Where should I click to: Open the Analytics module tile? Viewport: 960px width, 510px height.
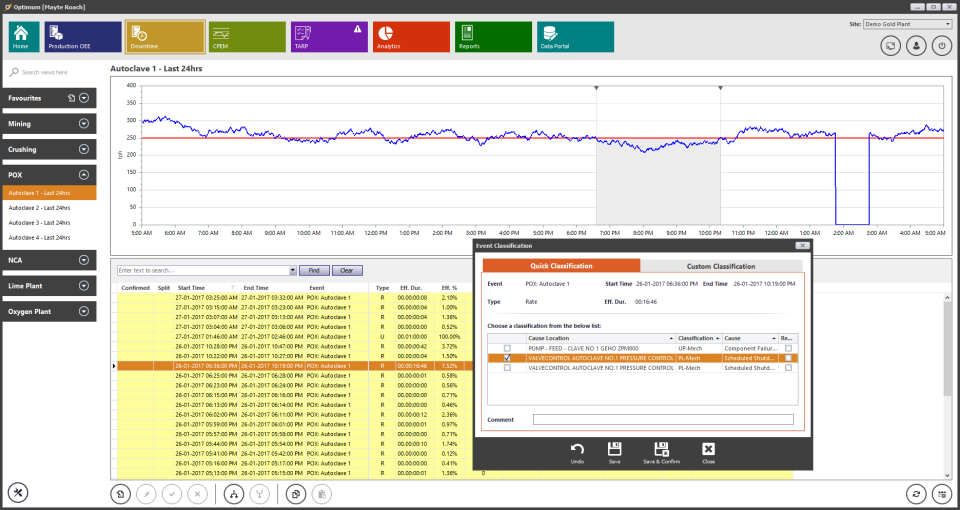tap(411, 37)
